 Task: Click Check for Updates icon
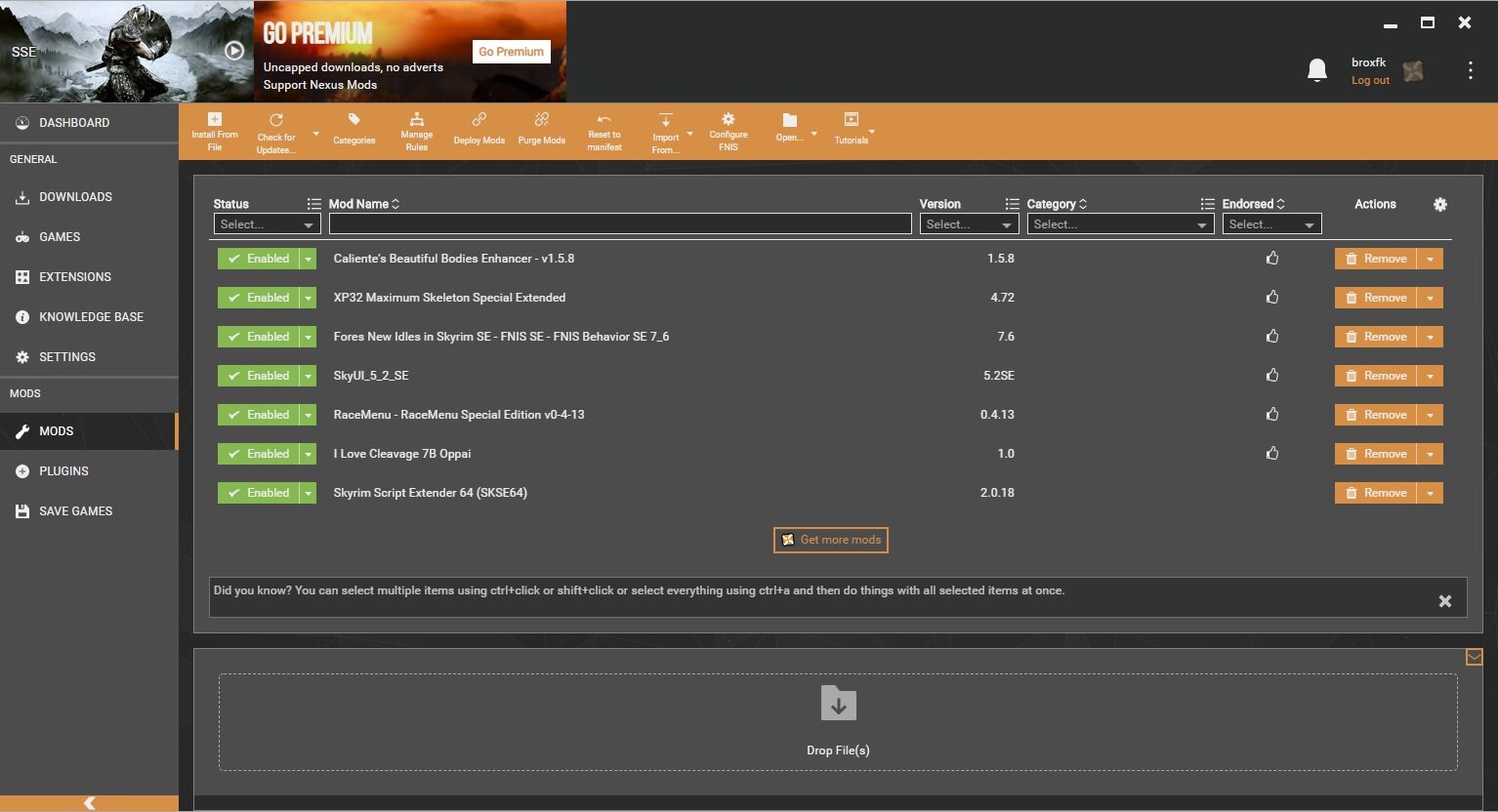pos(276,119)
